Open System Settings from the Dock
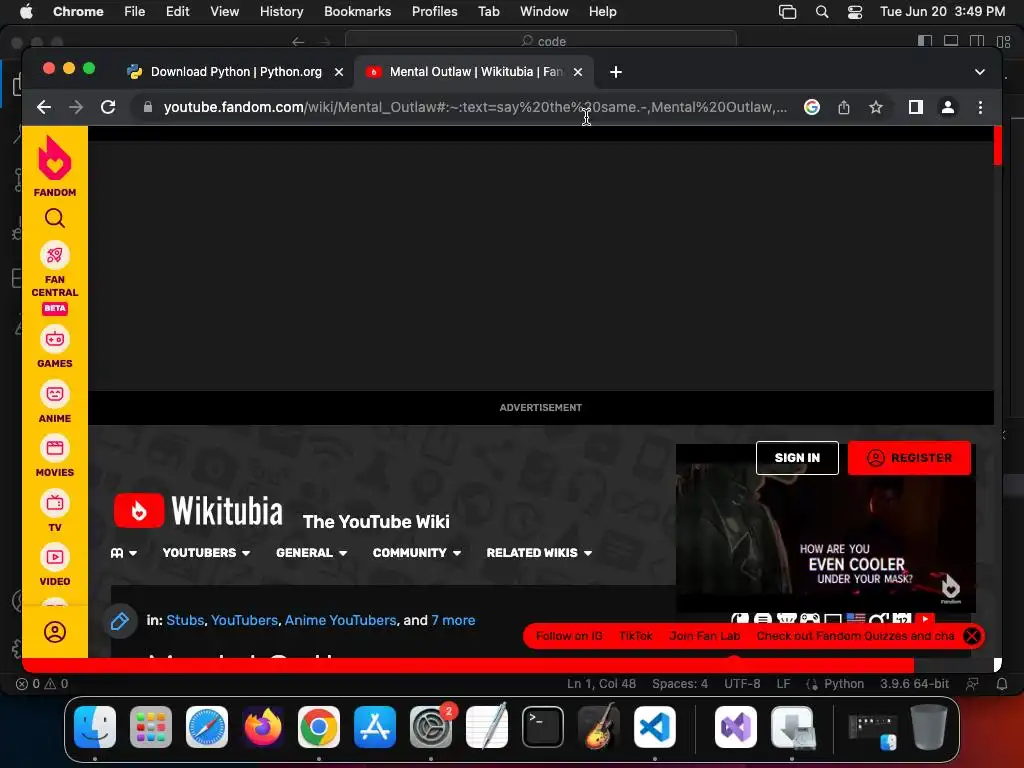 point(431,727)
